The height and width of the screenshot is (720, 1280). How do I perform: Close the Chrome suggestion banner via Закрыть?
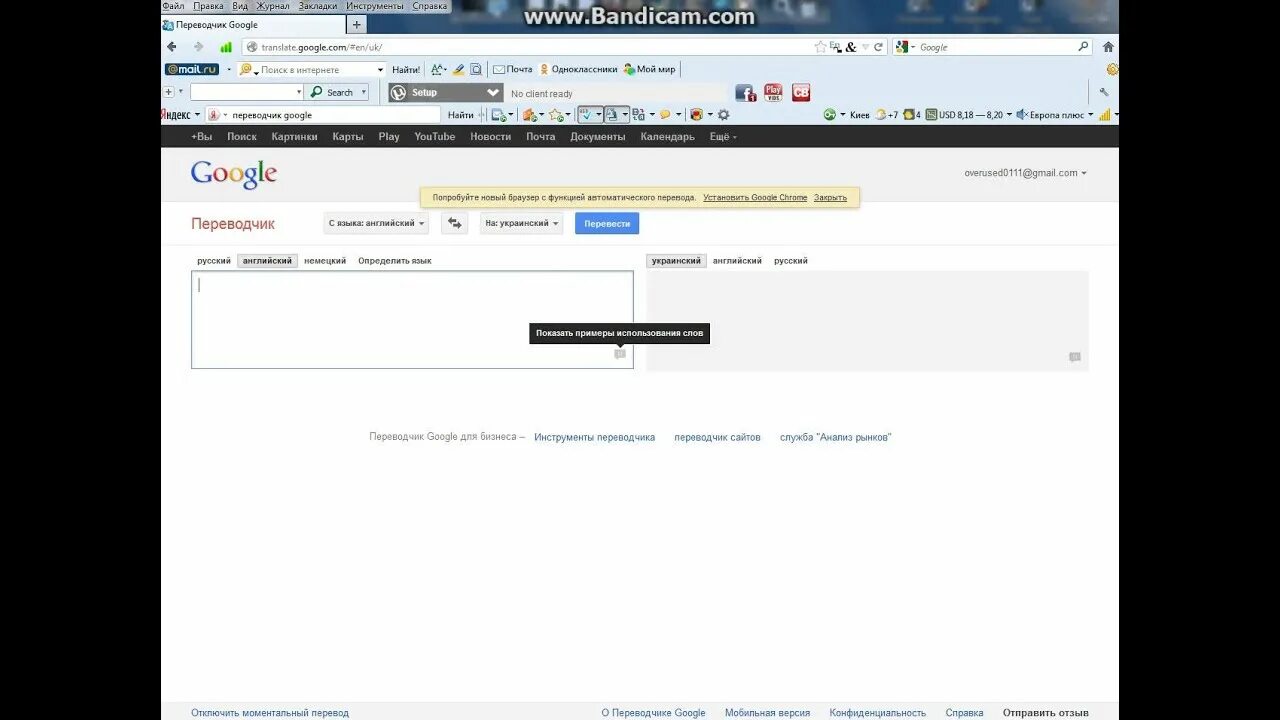pos(830,198)
